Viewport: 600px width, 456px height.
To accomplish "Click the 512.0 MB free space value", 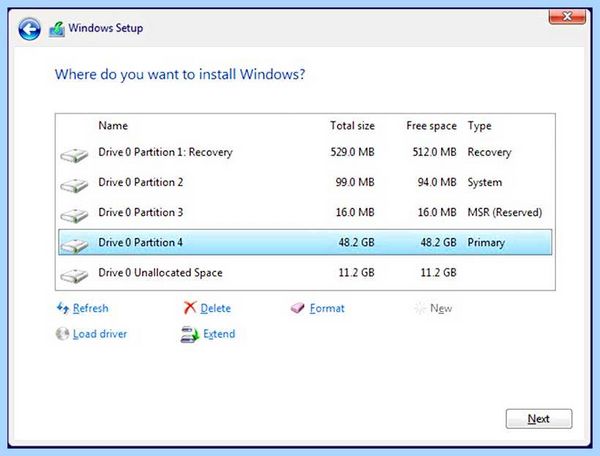I will 434,152.
